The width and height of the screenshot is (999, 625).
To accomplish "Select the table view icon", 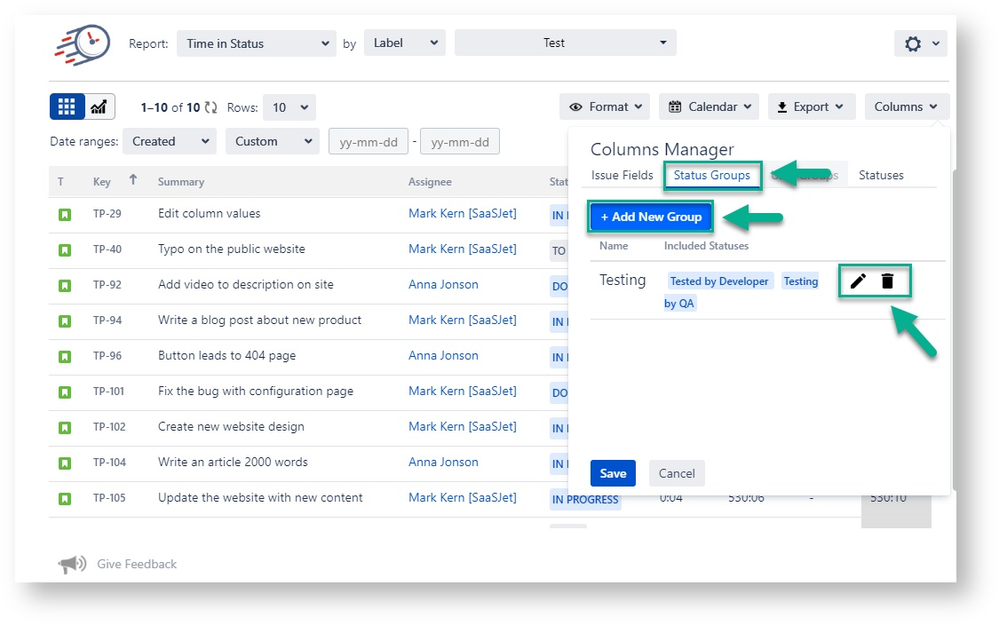I will click(65, 106).
